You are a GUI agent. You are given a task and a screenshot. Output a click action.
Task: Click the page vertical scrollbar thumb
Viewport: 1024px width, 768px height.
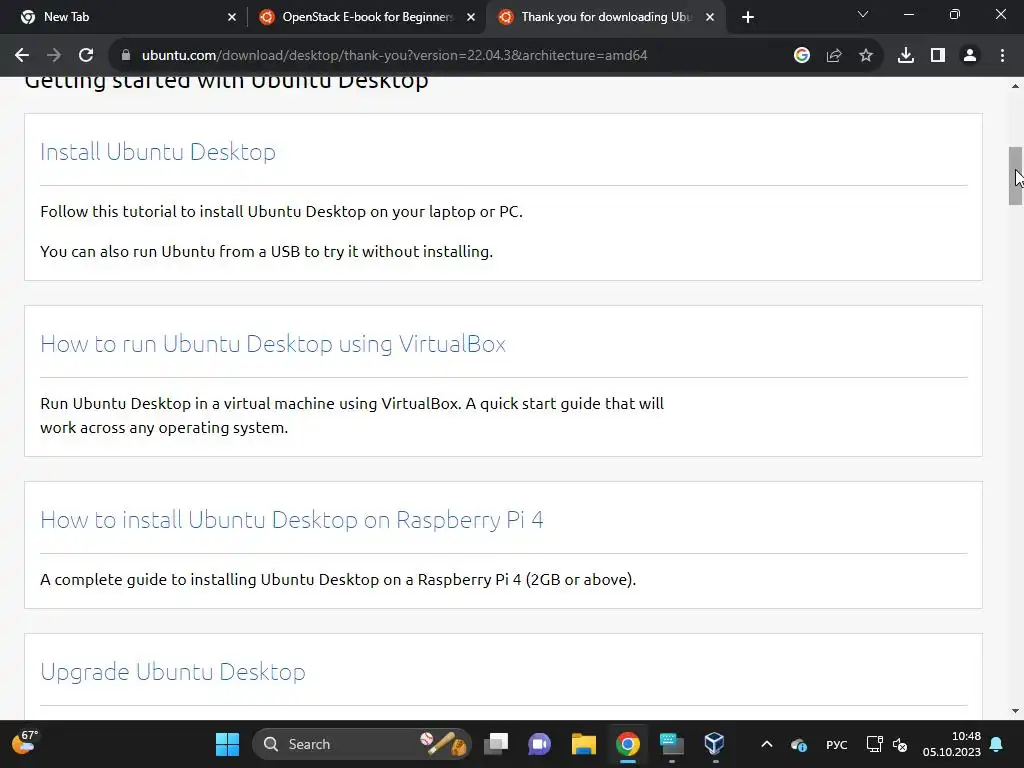point(1015,176)
